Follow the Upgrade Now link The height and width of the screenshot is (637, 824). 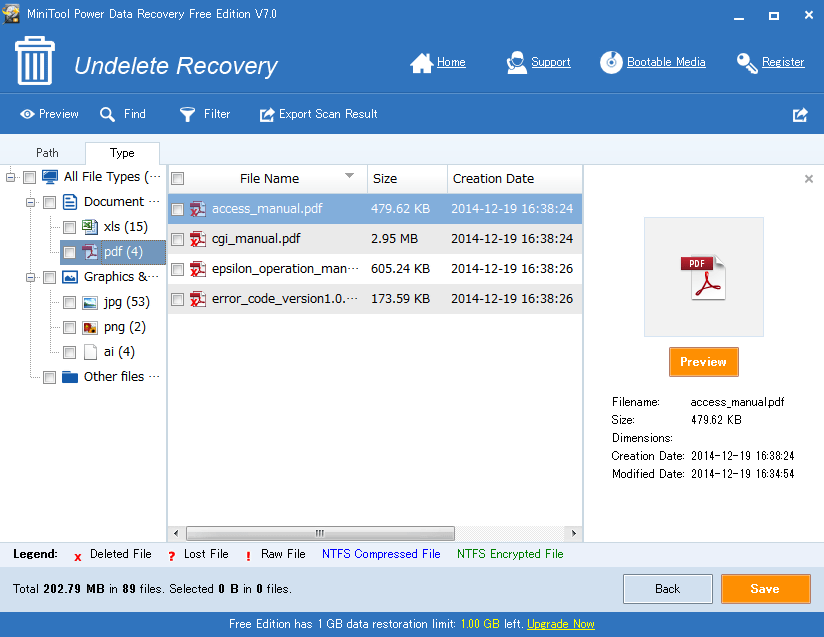(x=560, y=624)
